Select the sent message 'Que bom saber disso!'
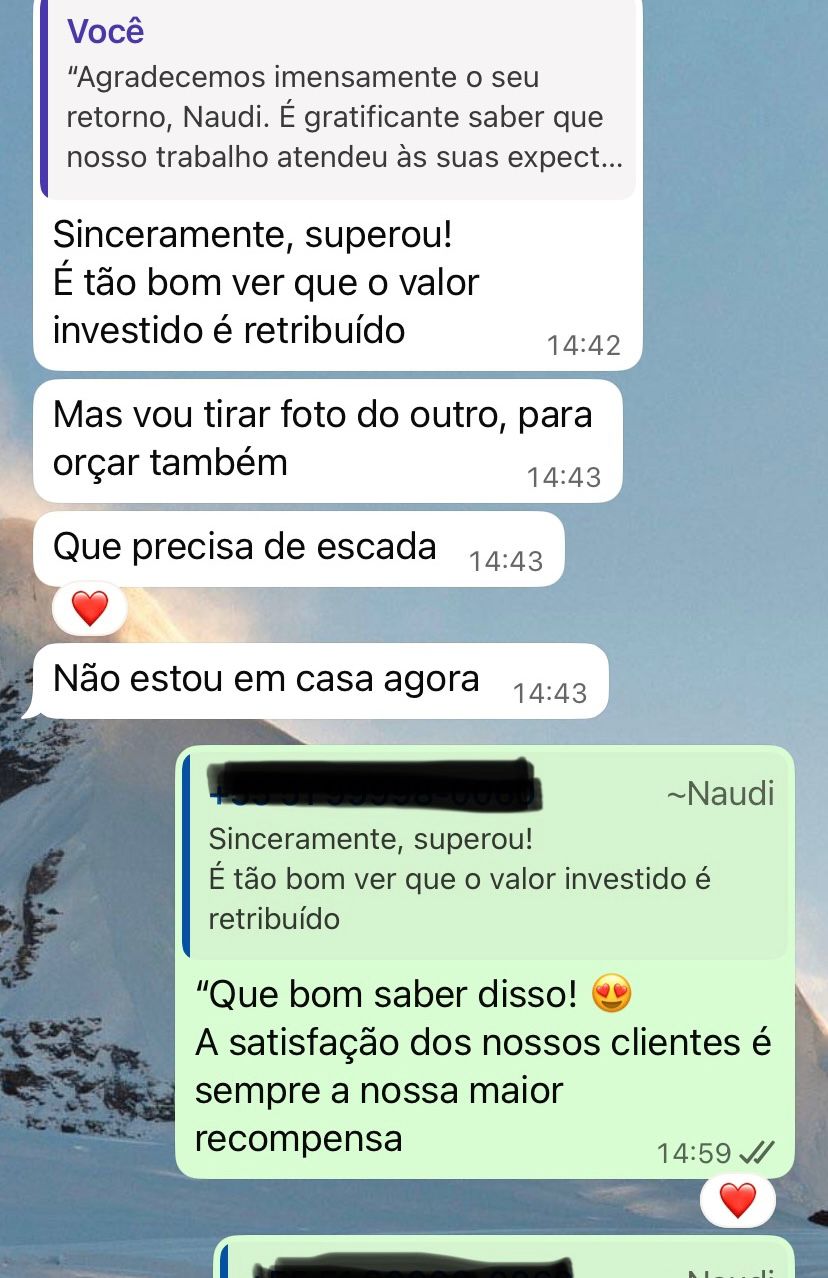Viewport: 828px width, 1278px height. [x=485, y=962]
